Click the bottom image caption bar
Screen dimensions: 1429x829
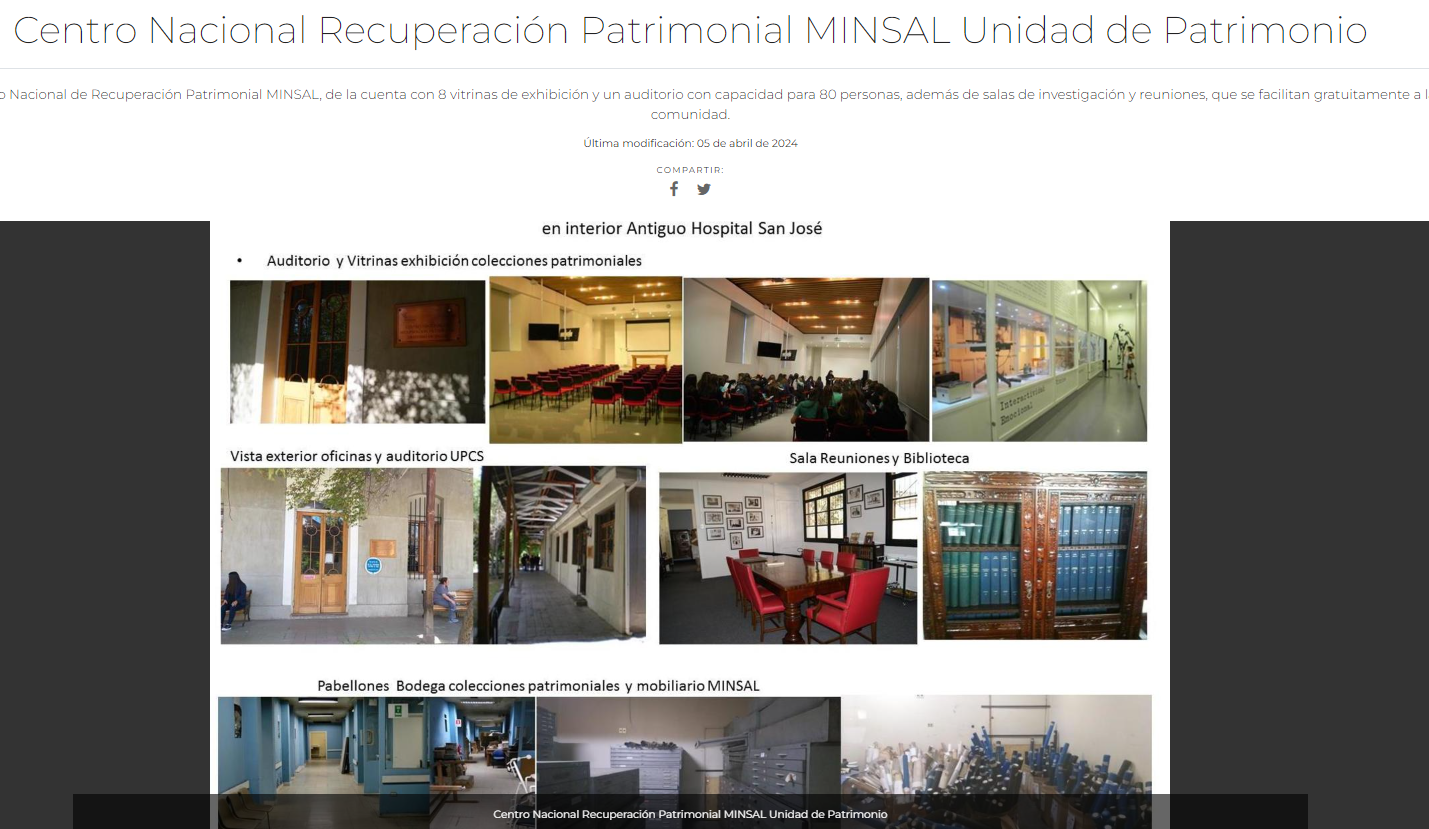coord(690,813)
